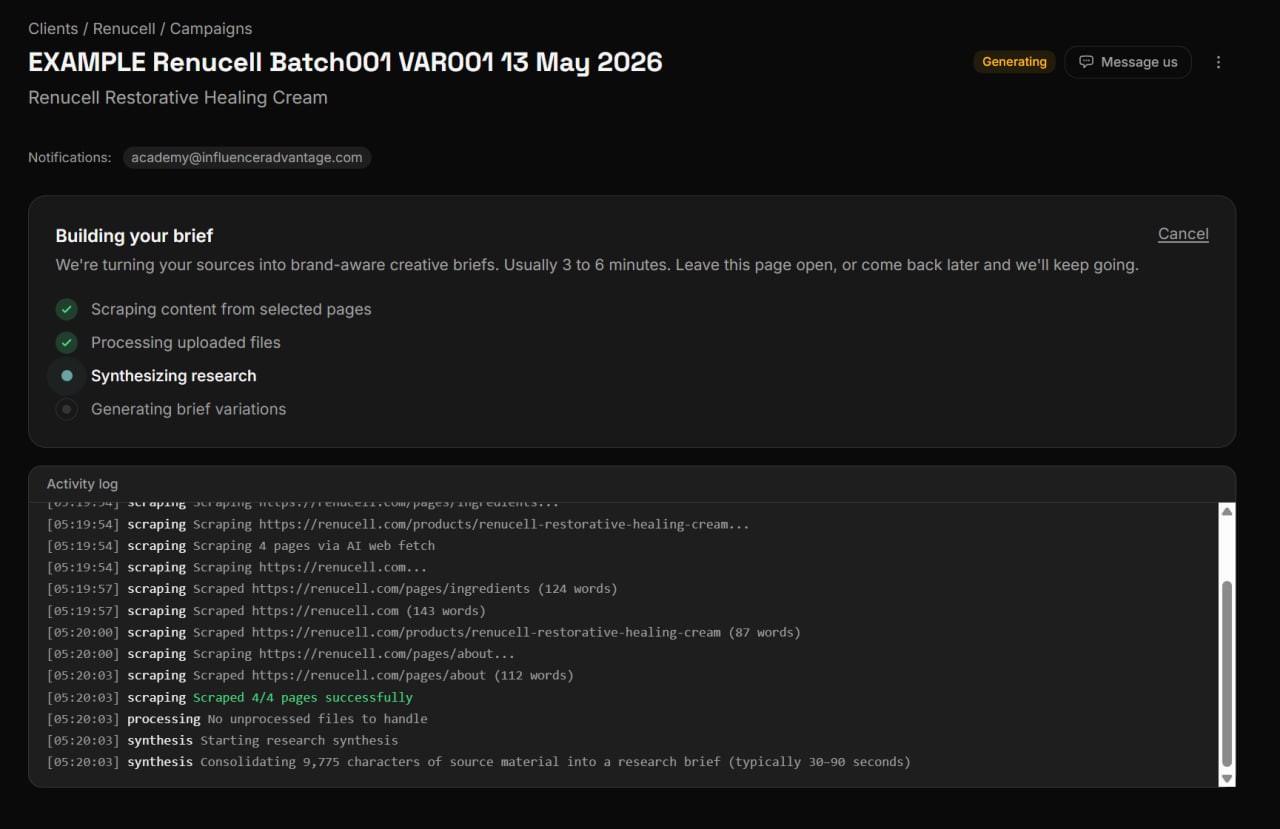Click the Starting research synthesis log line

[x=223, y=741]
